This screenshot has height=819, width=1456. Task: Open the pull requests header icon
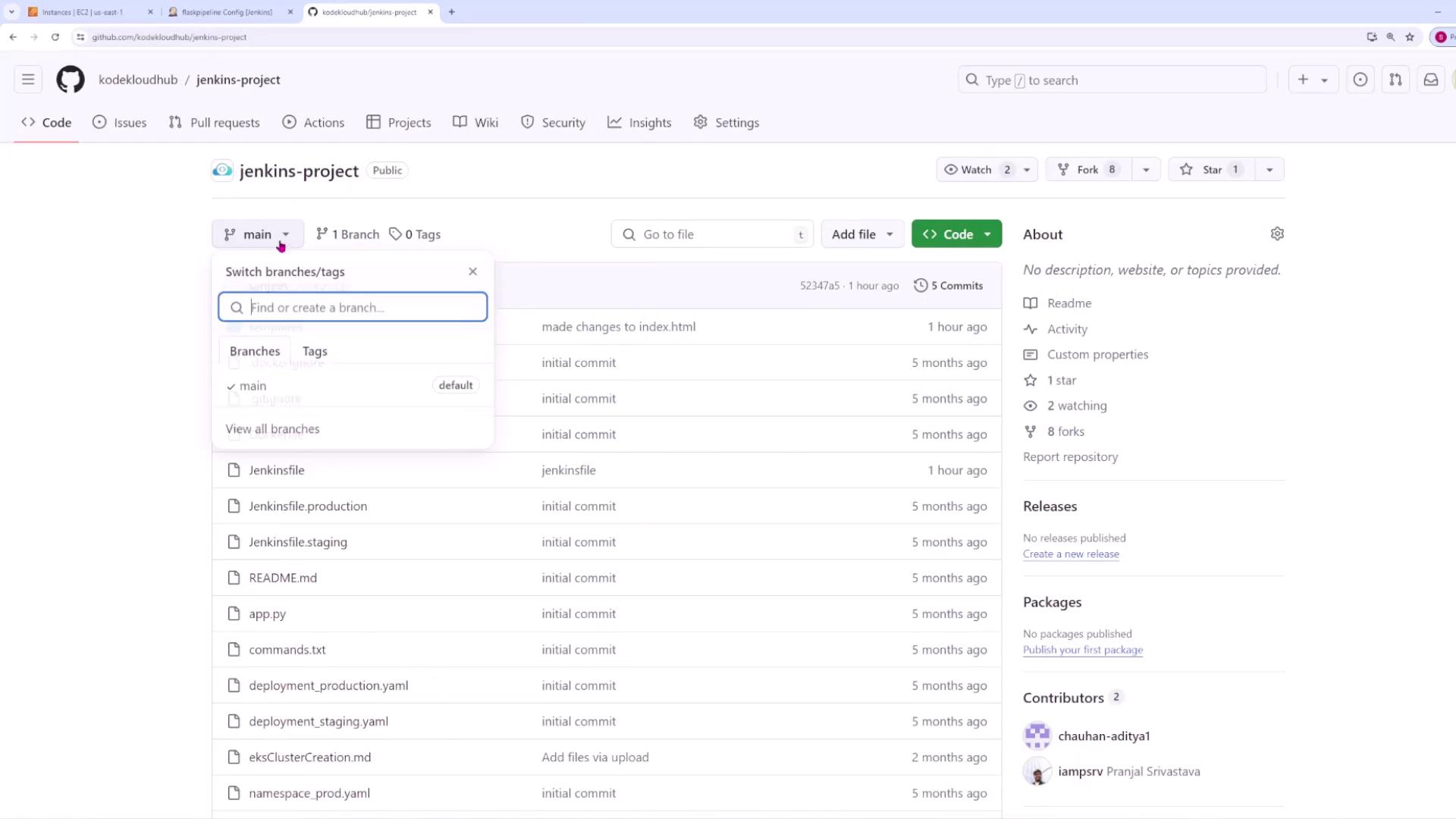(x=1395, y=80)
